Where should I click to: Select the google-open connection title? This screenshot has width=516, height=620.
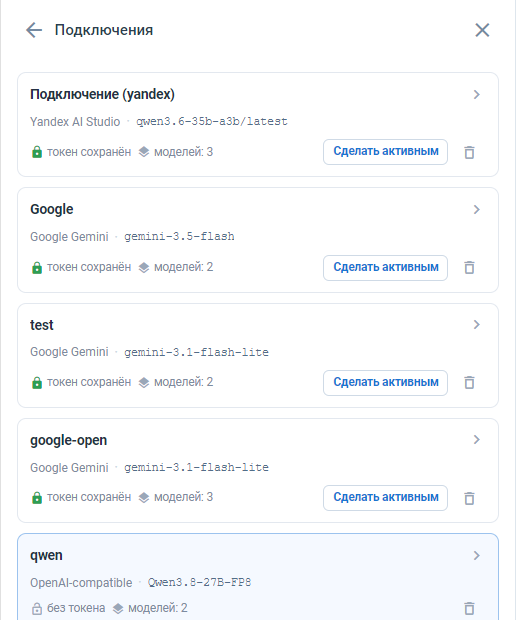[x=68, y=440]
